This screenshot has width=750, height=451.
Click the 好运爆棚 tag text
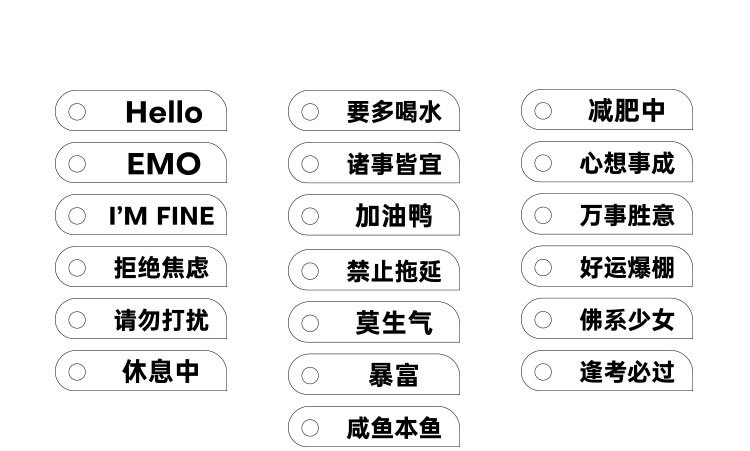click(x=627, y=267)
